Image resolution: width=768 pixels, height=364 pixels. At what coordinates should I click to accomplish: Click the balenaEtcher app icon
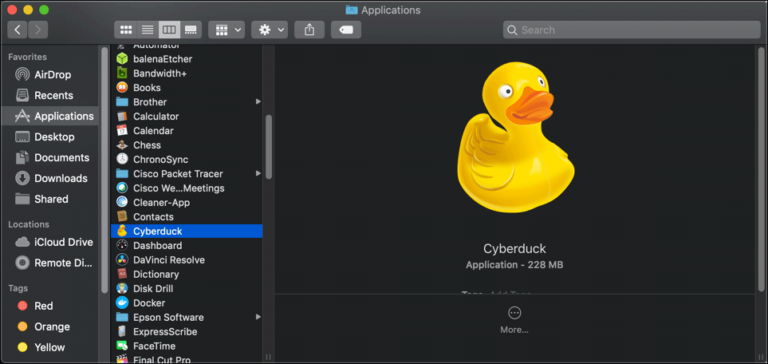pos(122,59)
